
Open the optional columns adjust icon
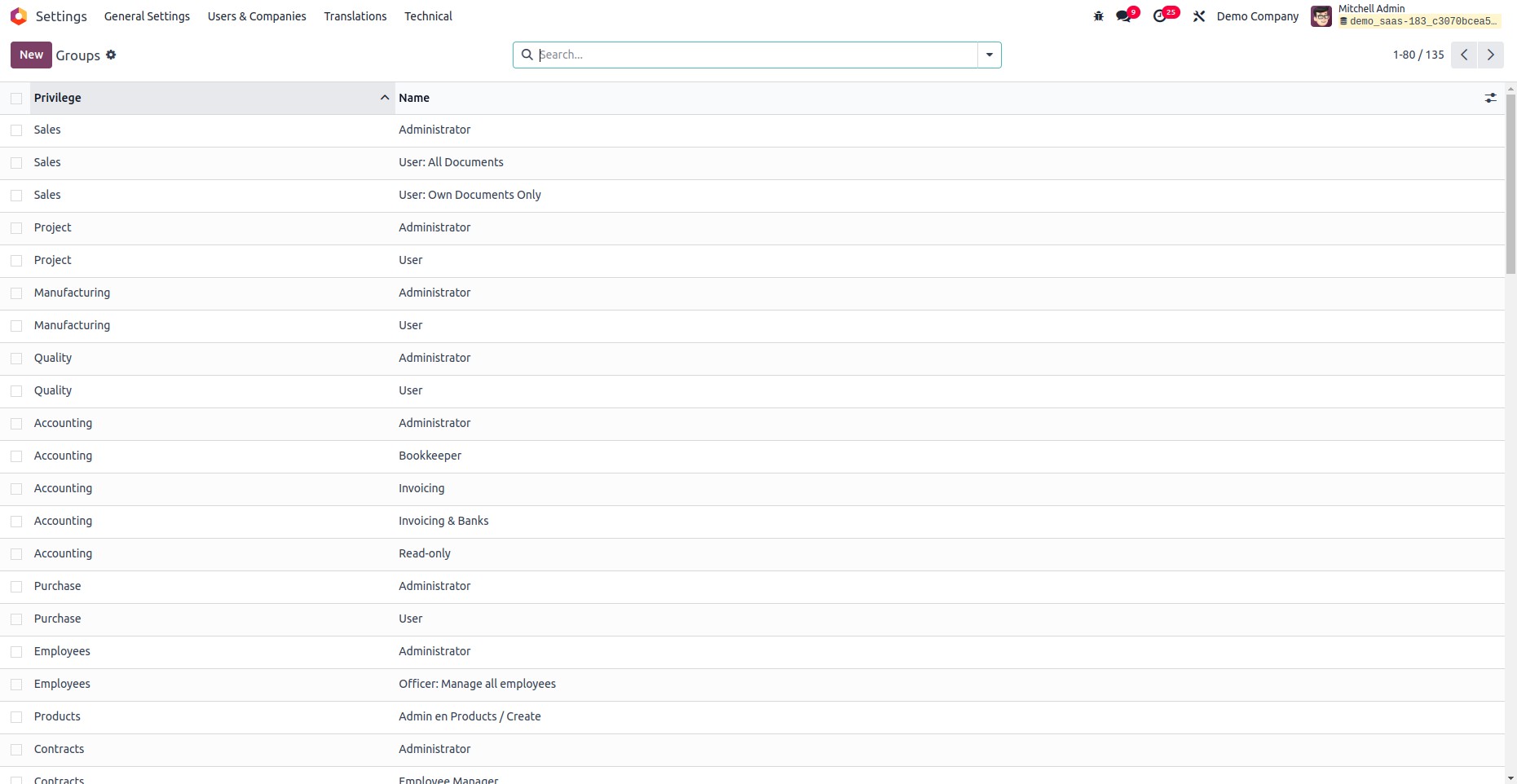[1490, 98]
